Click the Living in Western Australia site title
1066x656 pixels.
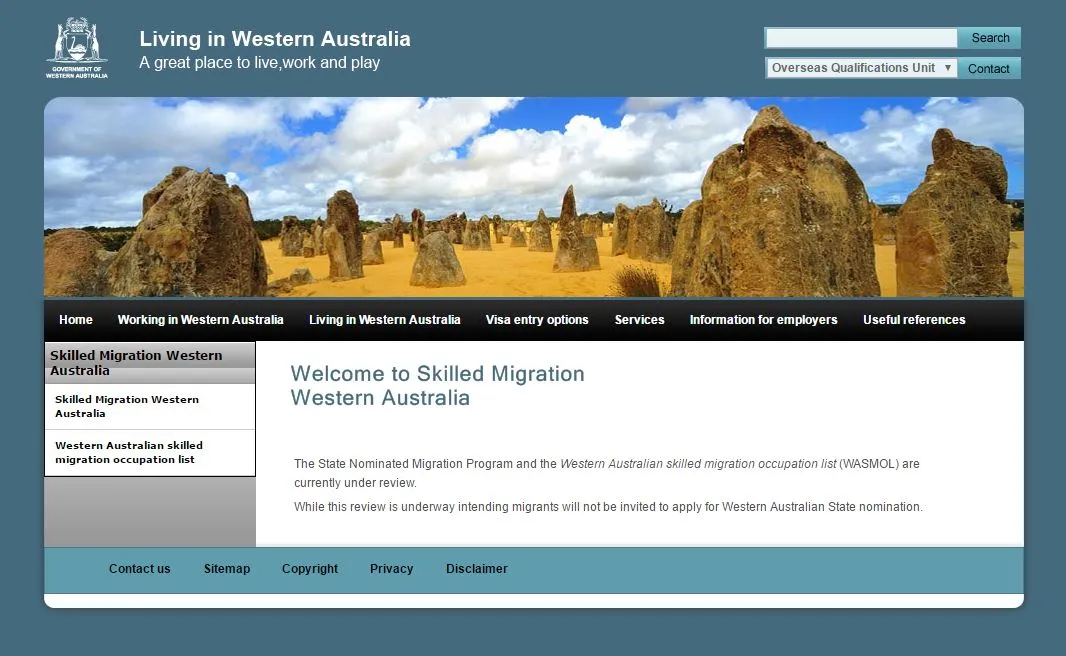point(275,39)
